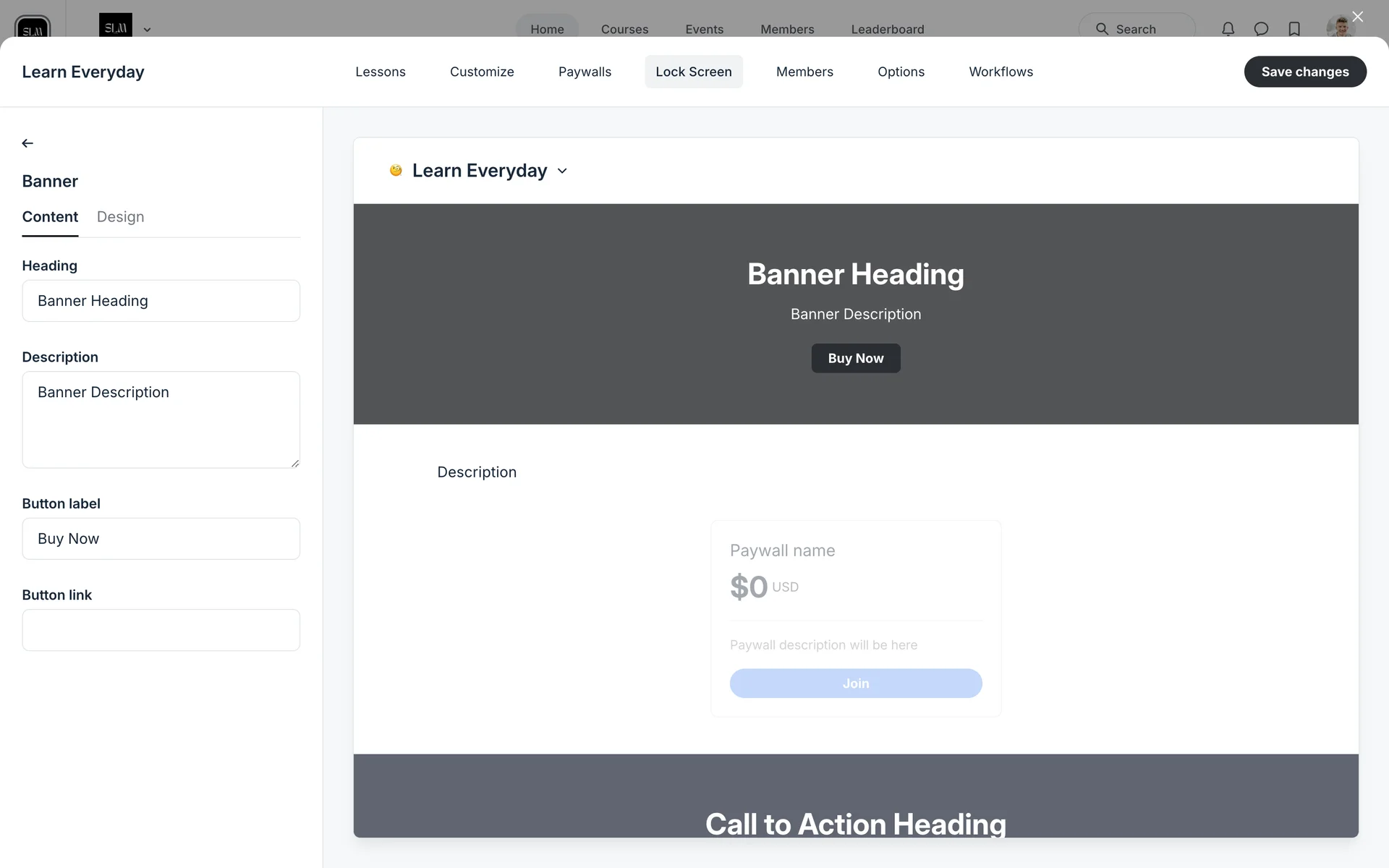Switch to the Design tab
The image size is (1389, 868).
tap(120, 217)
